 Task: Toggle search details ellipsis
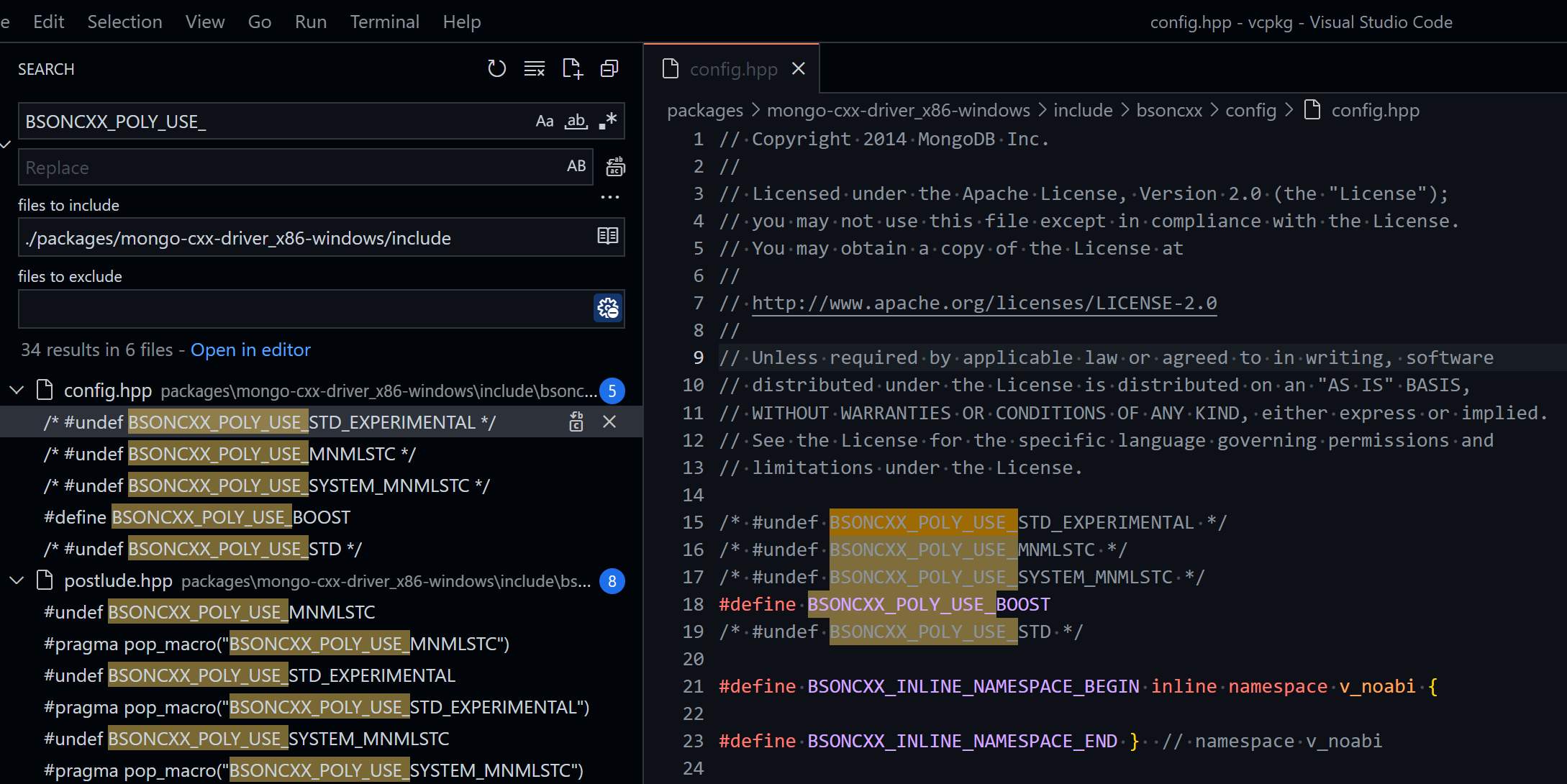click(x=609, y=197)
